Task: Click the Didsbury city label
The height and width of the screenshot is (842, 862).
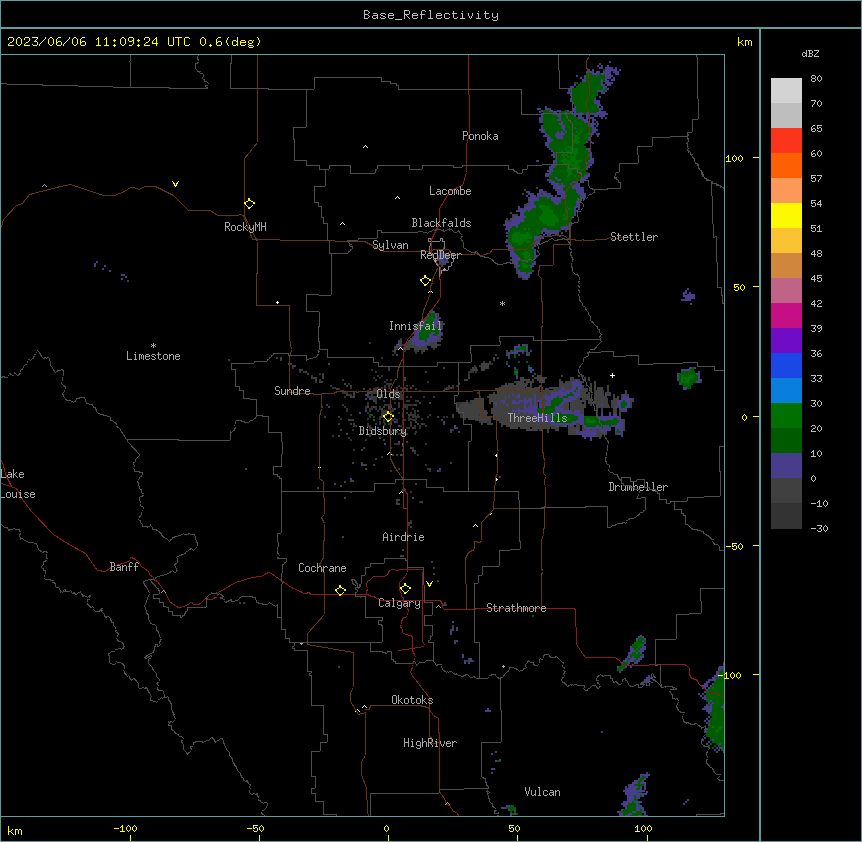Action: [x=383, y=431]
